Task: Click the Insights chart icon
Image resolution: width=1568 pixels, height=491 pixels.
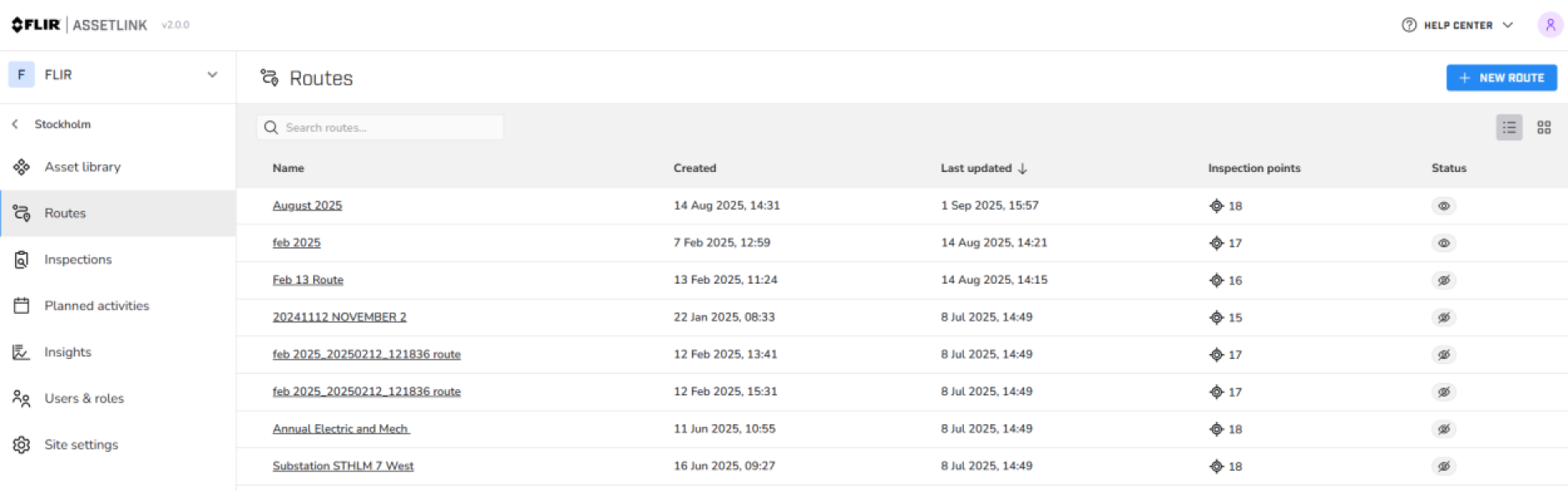Action: 22,352
